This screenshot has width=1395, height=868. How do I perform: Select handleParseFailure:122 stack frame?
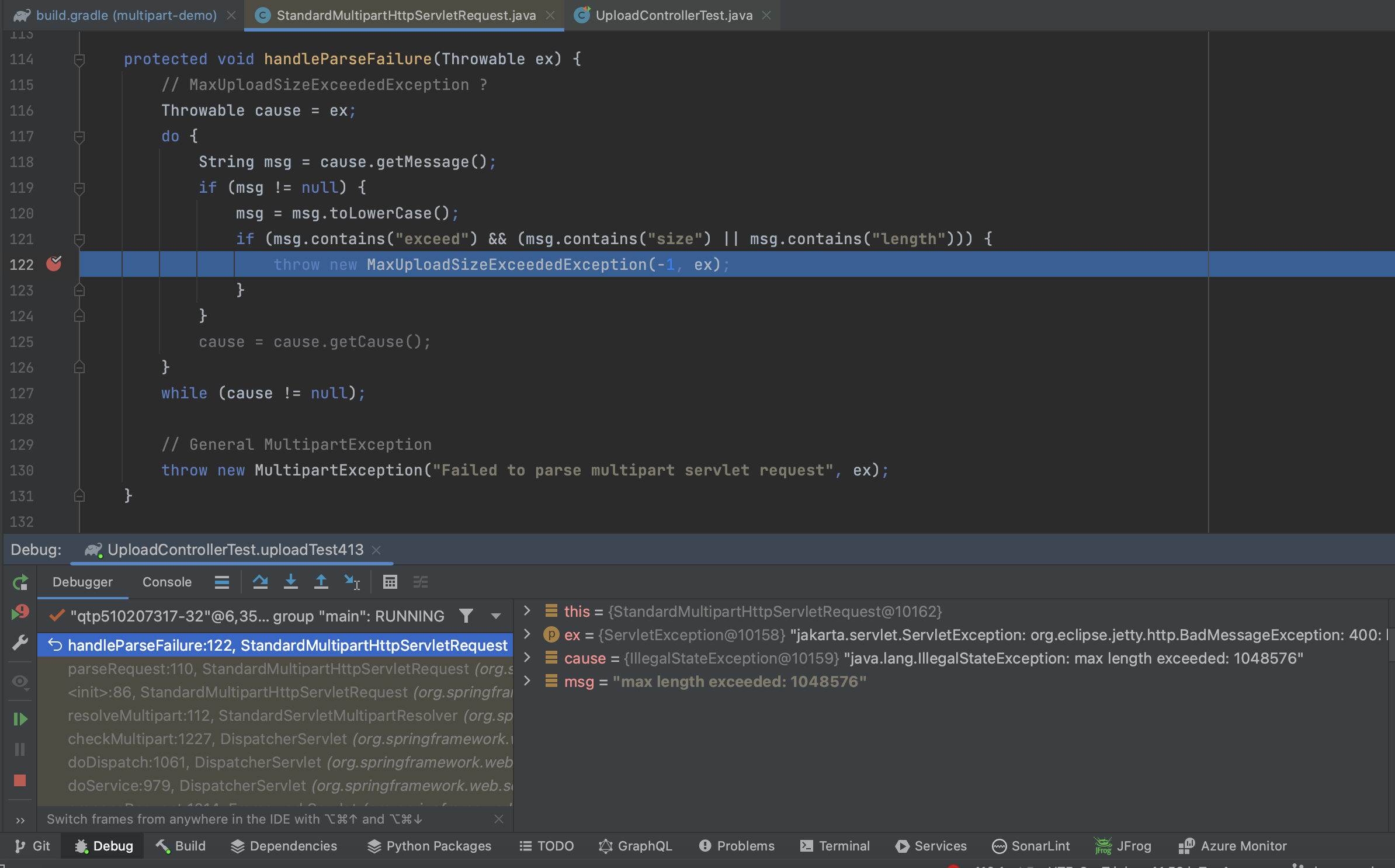(x=275, y=645)
